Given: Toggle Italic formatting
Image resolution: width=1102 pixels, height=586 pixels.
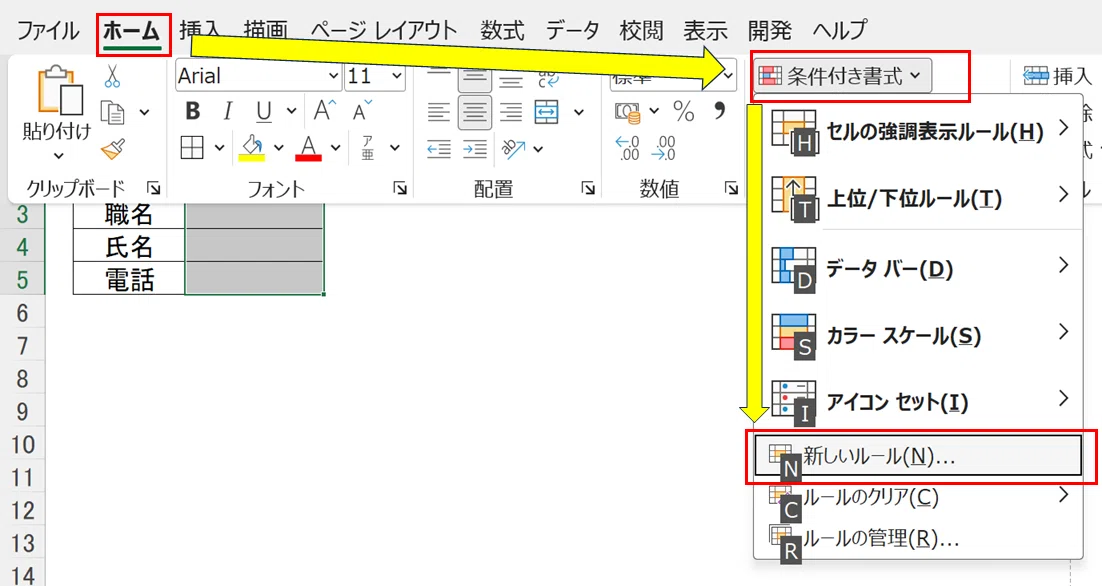Looking at the screenshot, I should click(227, 111).
